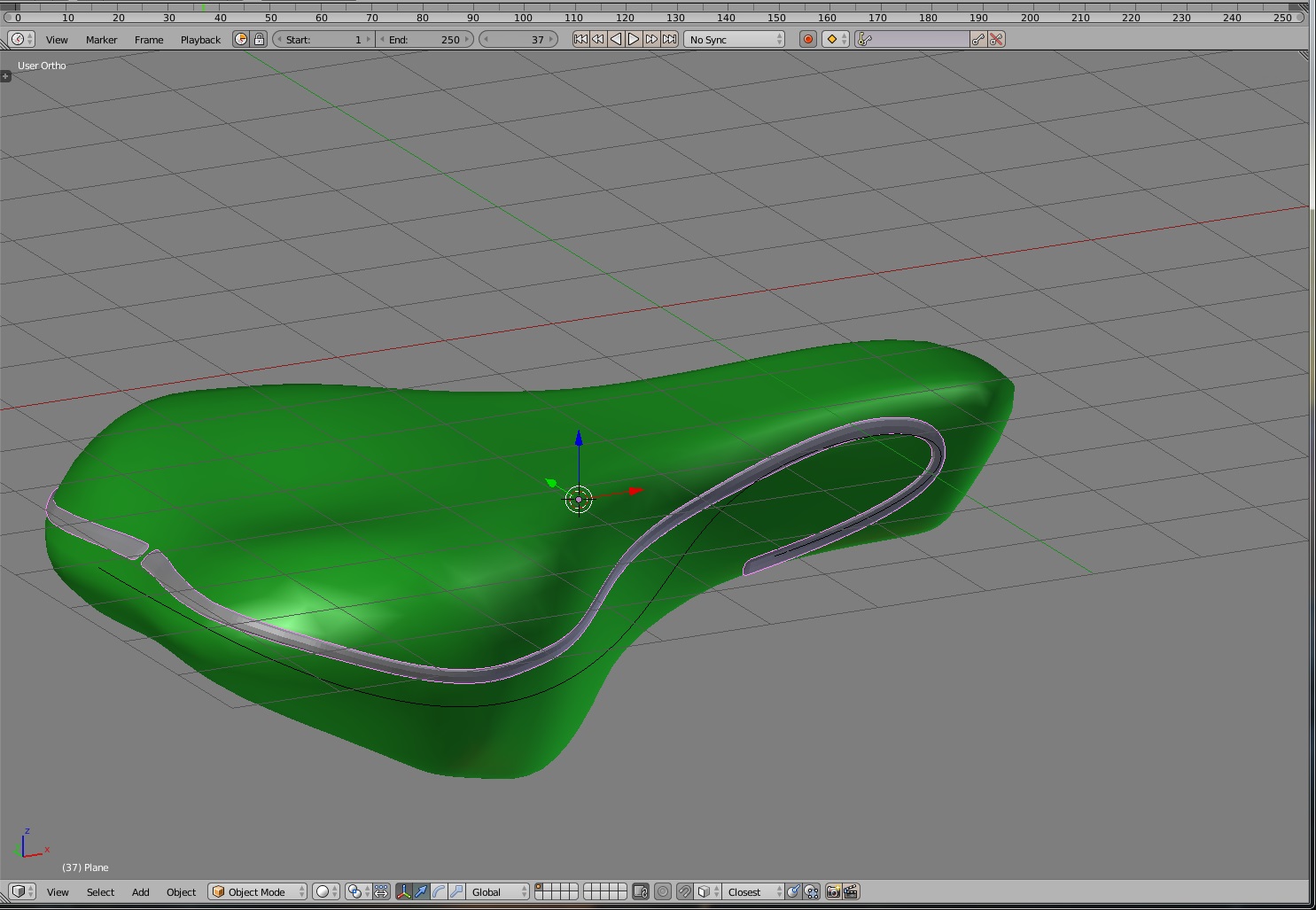Image resolution: width=1316 pixels, height=910 pixels.
Task: Jump to previous keyframe
Action: (598, 39)
